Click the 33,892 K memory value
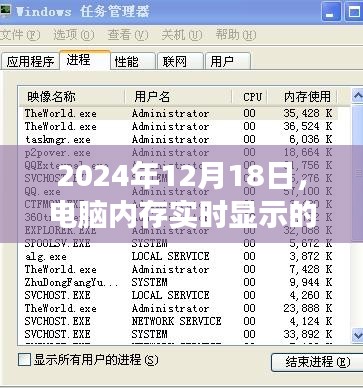The height and width of the screenshot is (388, 363). (x=308, y=334)
